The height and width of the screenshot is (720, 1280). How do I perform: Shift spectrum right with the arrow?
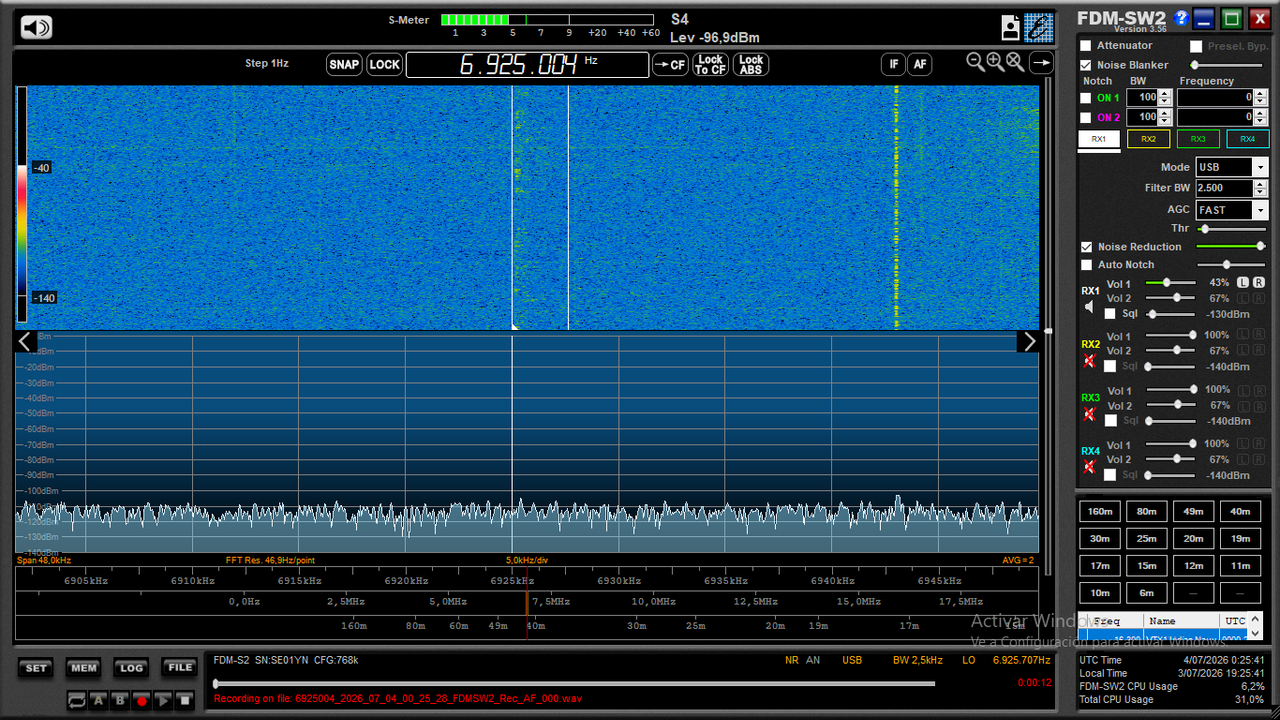pyautogui.click(x=1028, y=342)
